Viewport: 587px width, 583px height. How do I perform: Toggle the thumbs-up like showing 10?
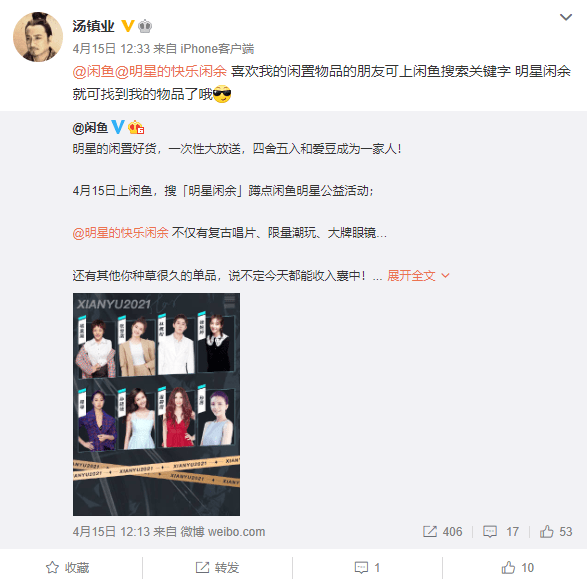tap(517, 568)
